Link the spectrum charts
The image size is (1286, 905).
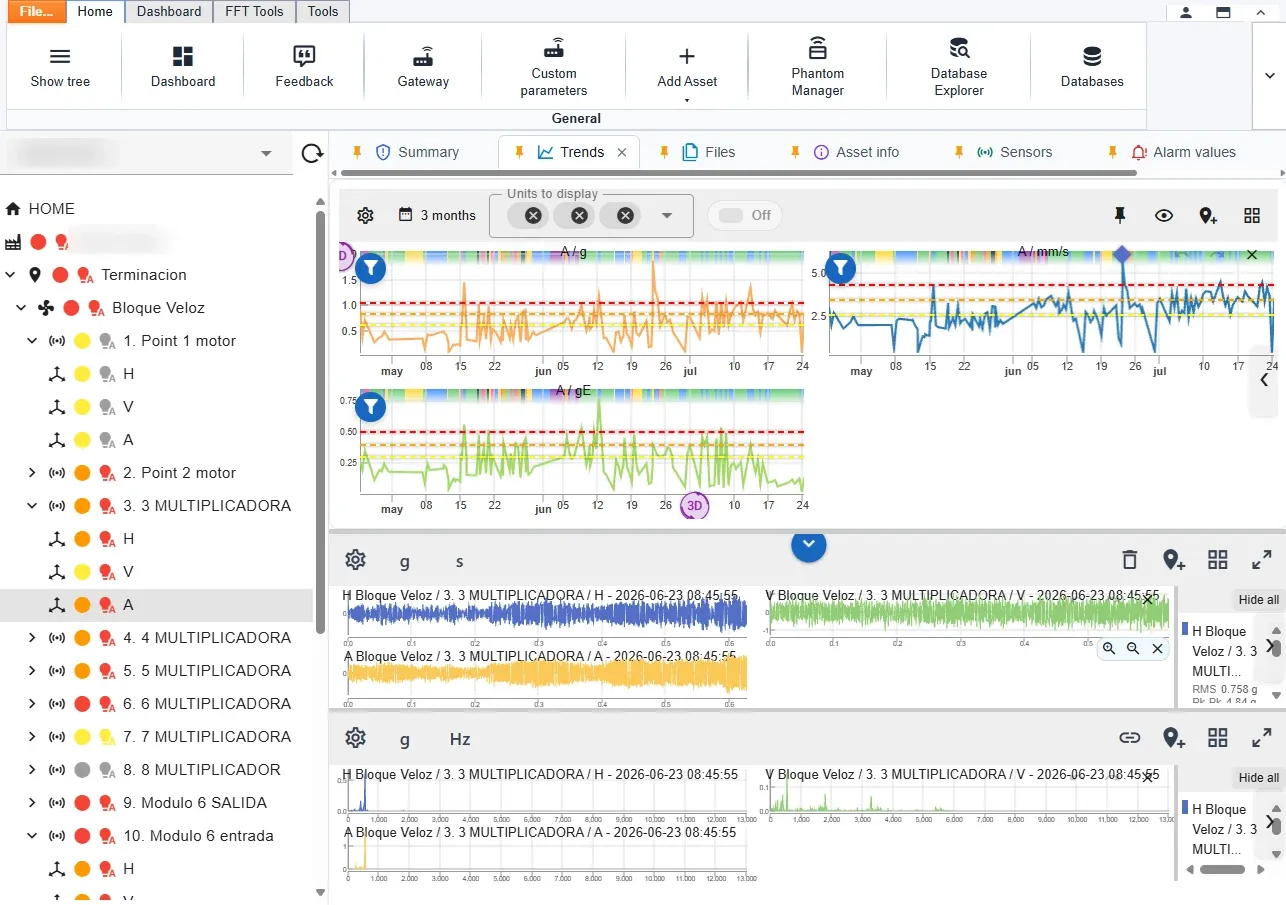[x=1129, y=738]
